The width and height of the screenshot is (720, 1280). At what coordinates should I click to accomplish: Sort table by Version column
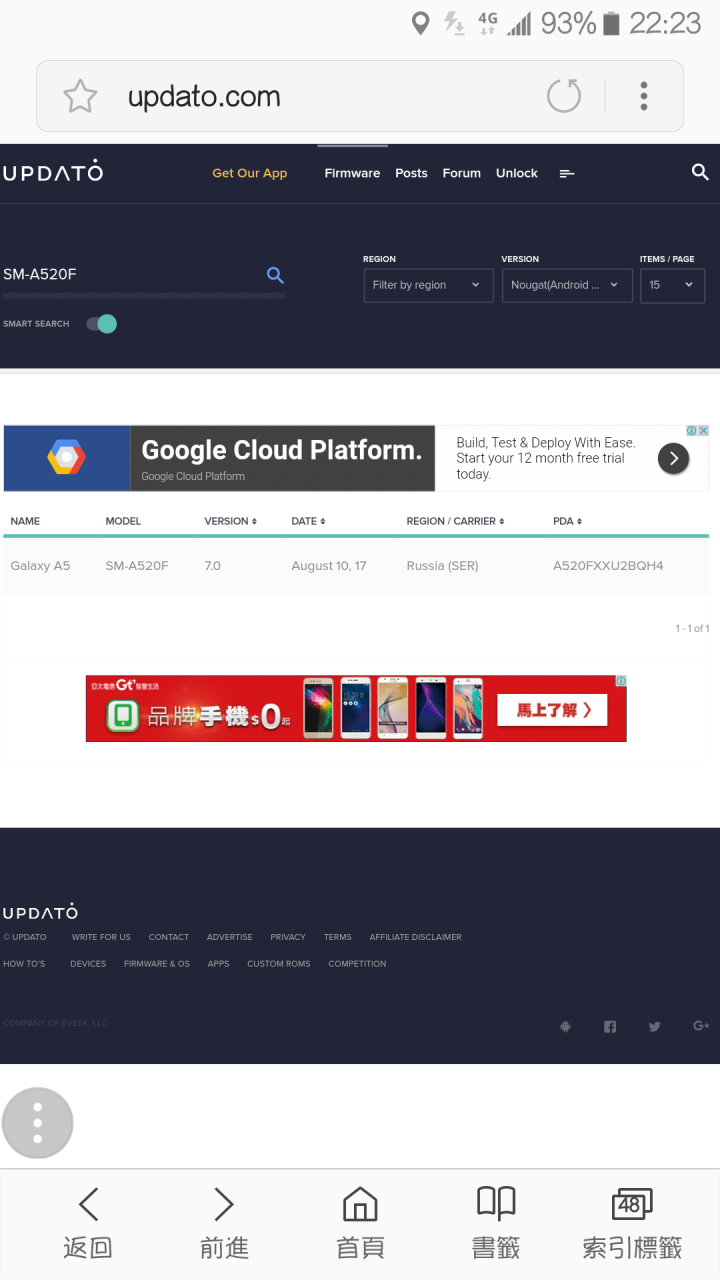pos(231,521)
